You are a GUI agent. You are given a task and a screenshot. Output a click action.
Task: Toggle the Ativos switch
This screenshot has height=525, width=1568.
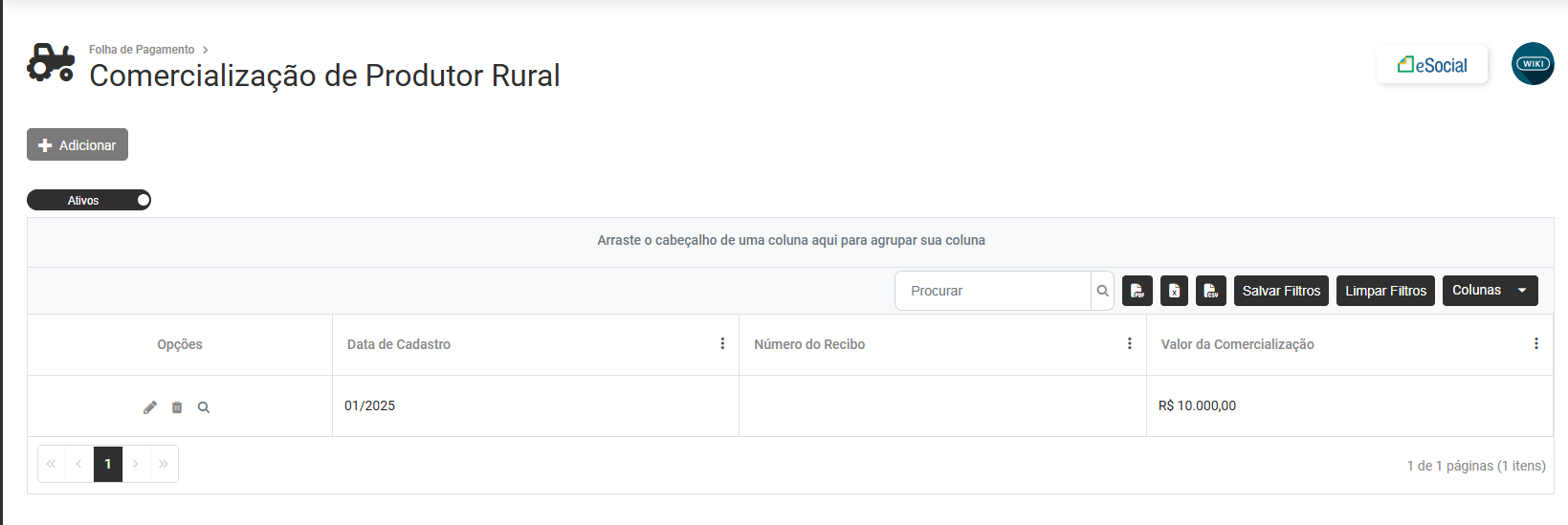pos(89,200)
